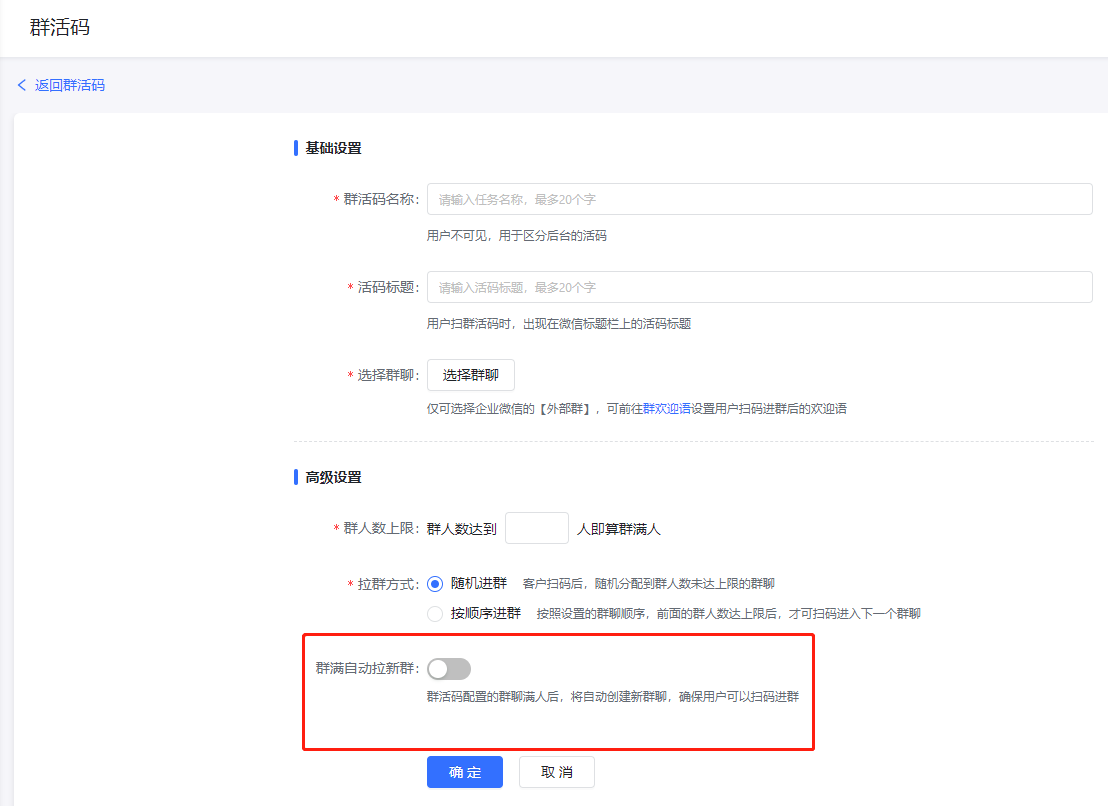This screenshot has height=806, width=1108.
Task: Return via the 返回群活码 link
Action: pos(69,85)
